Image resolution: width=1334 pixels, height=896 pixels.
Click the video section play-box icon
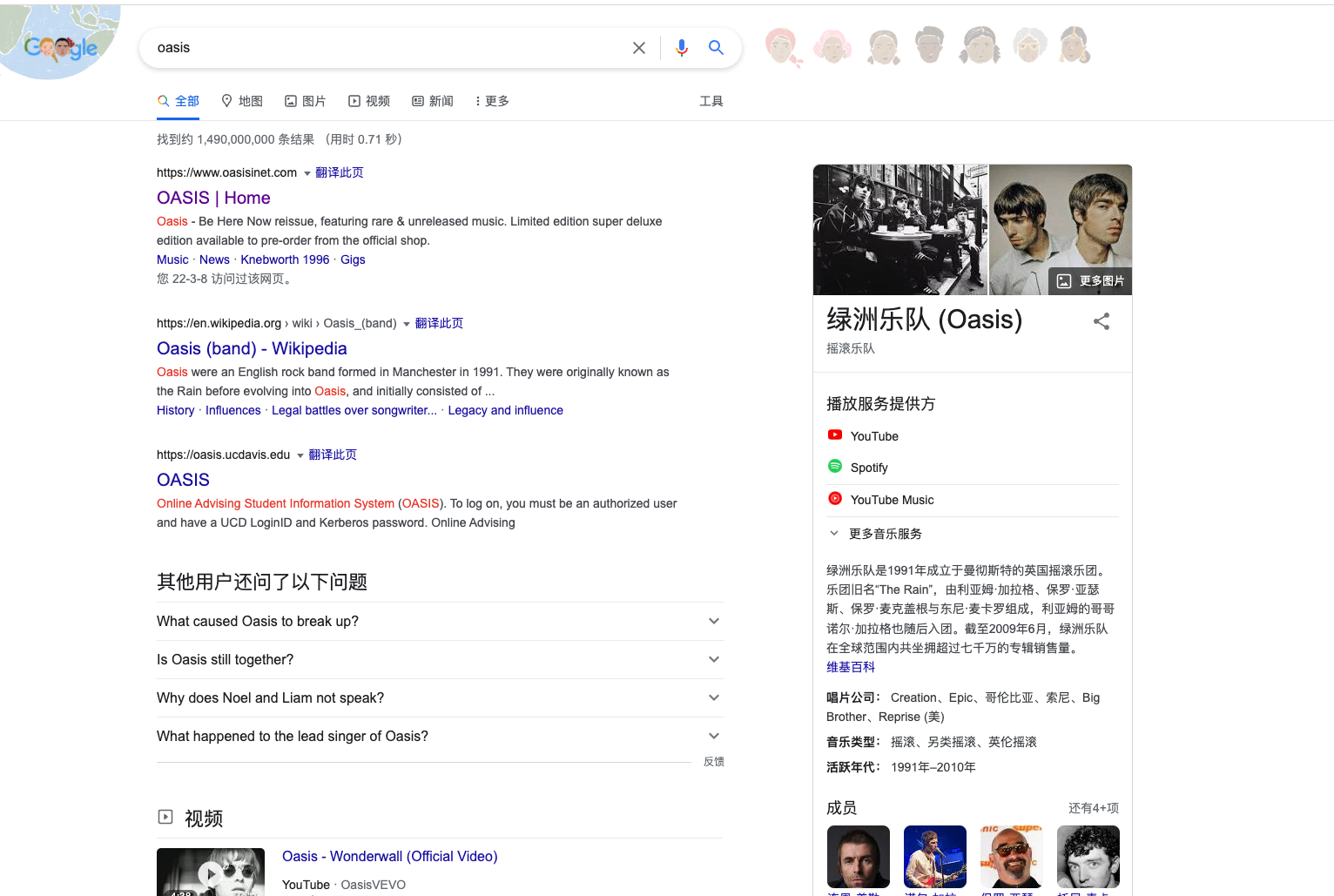(165, 817)
